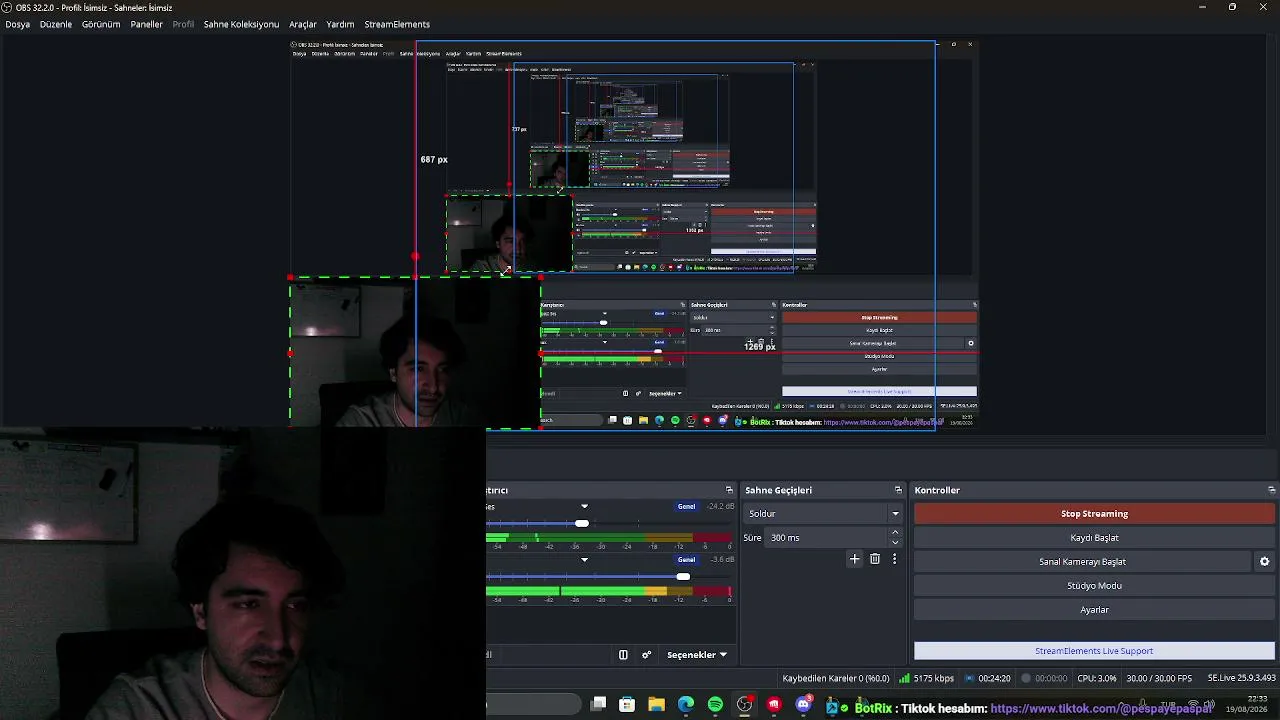This screenshot has height=720, width=1280.
Task: Edit the 300 ms duration field
Action: 827,538
